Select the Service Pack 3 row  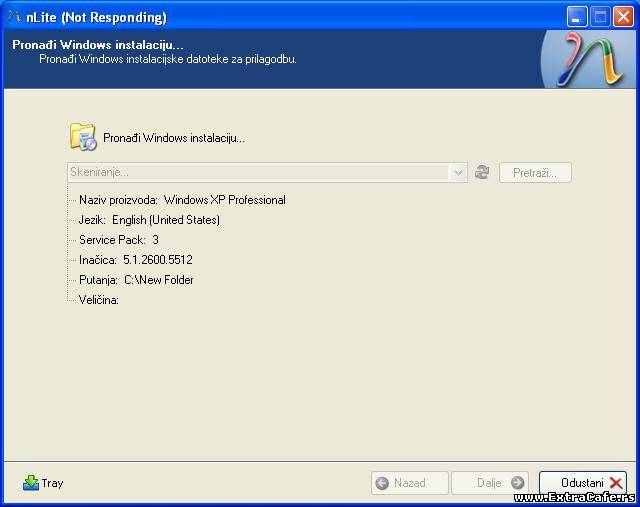pos(119,240)
